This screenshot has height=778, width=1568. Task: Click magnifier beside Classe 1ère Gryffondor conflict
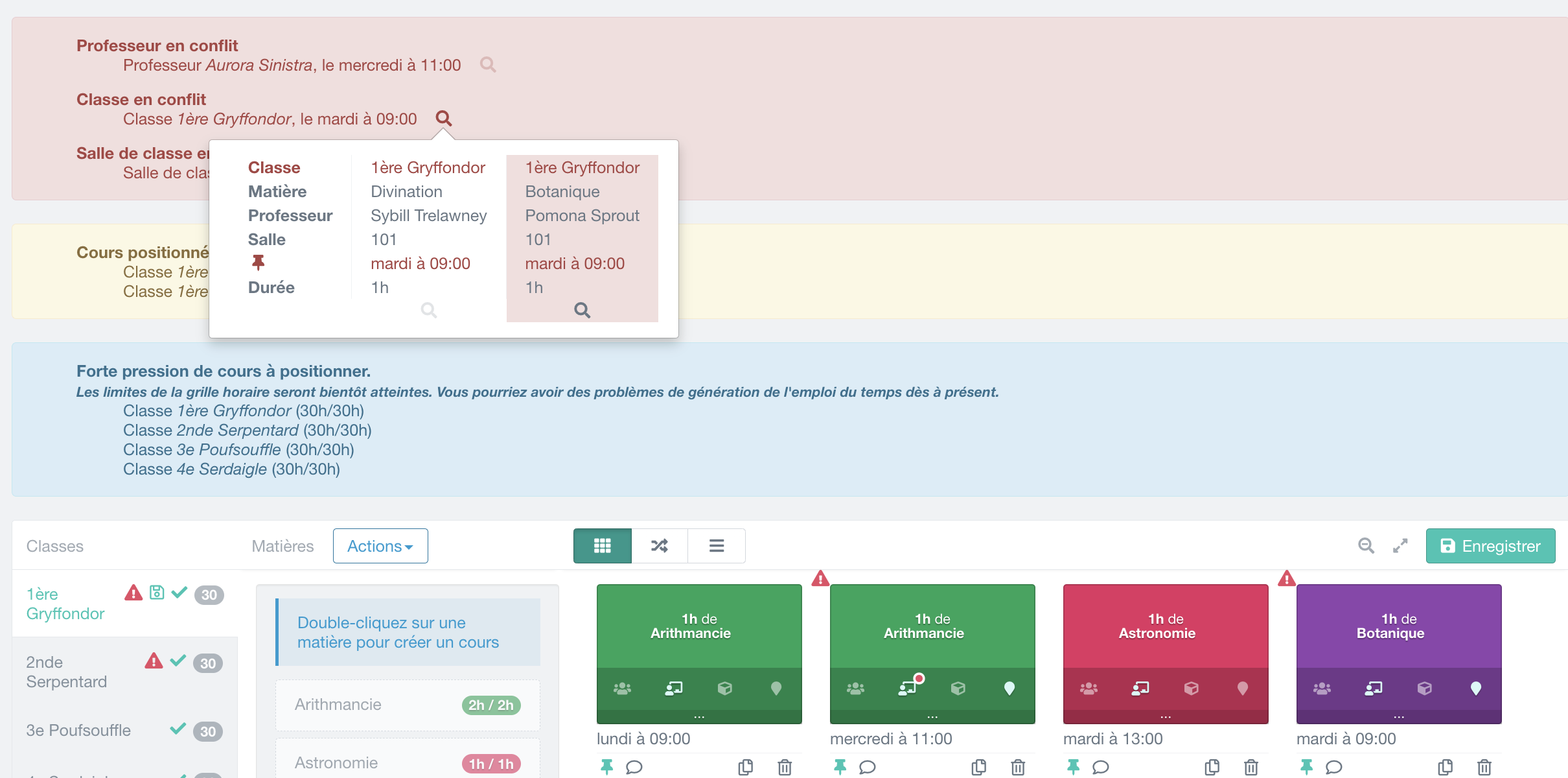[444, 119]
